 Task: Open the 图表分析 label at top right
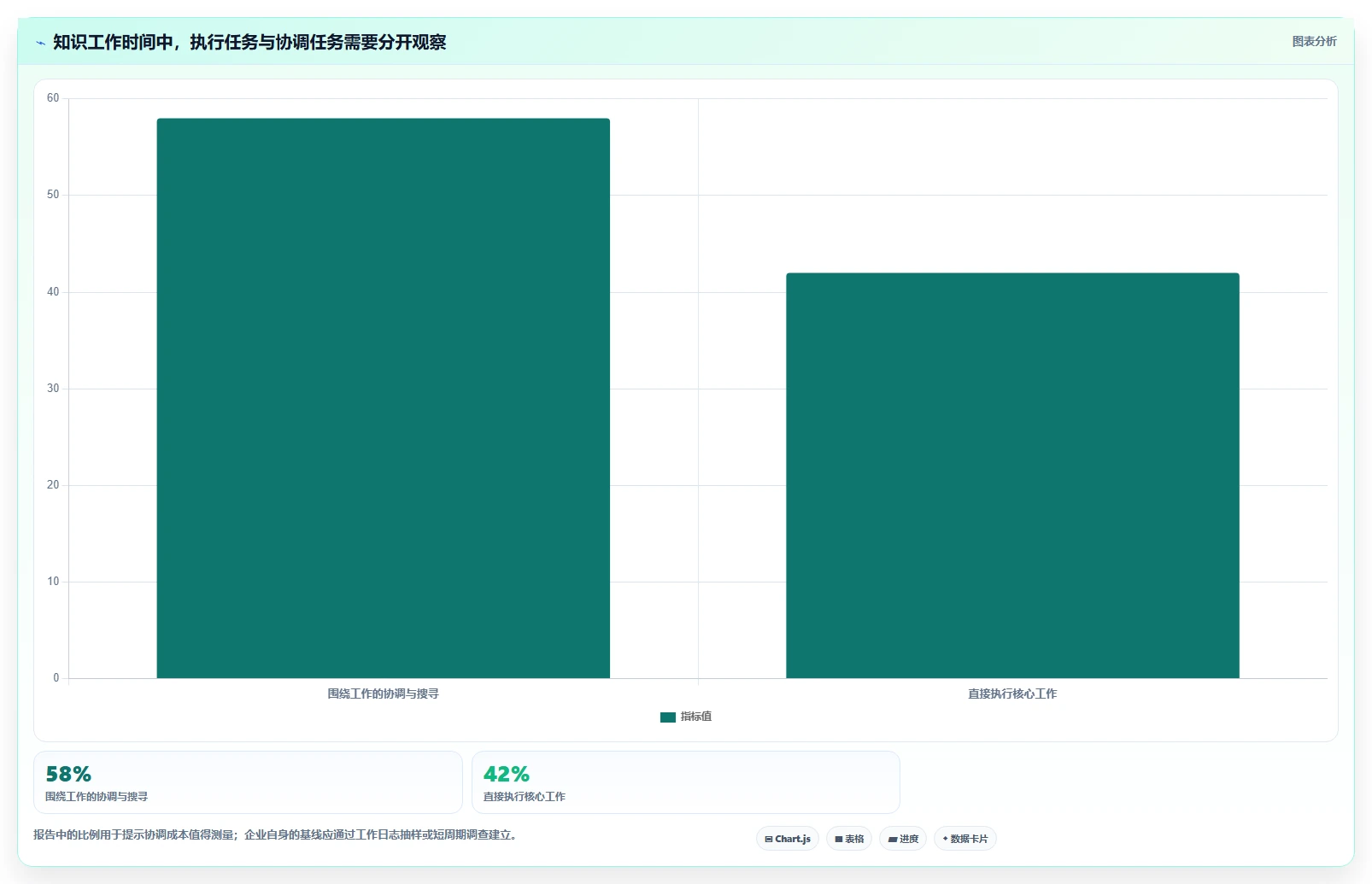tap(1314, 41)
